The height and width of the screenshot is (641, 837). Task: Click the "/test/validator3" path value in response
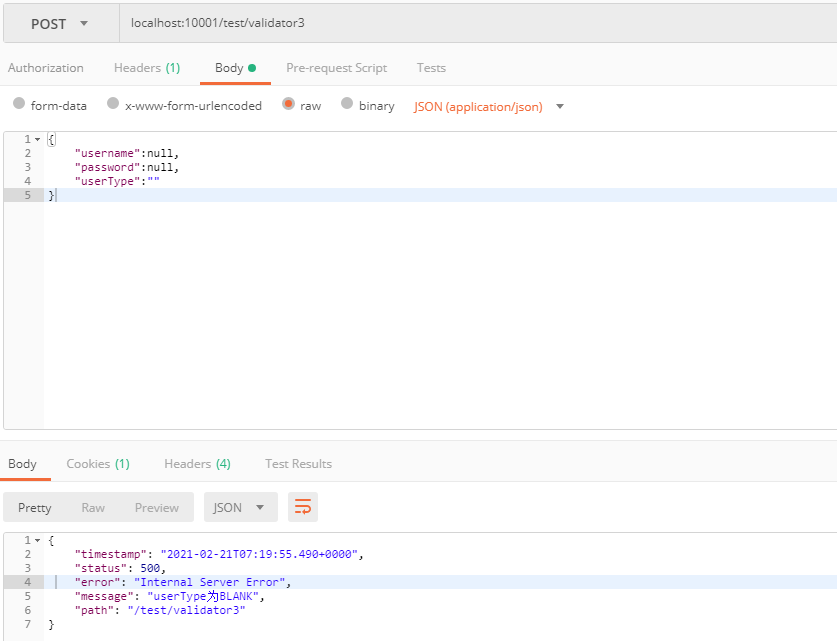click(x=186, y=610)
